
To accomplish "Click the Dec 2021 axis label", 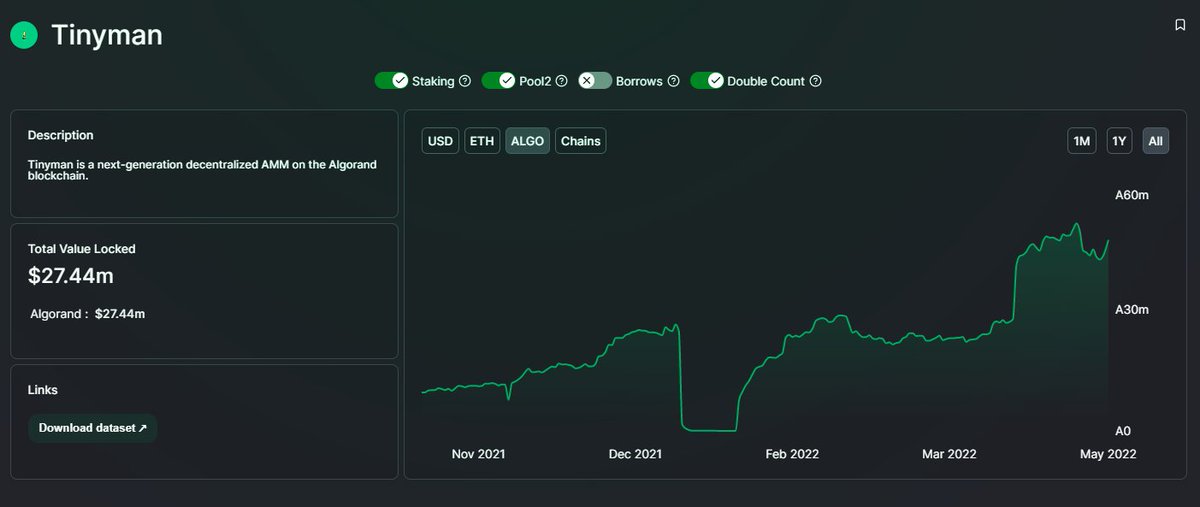I will (635, 454).
